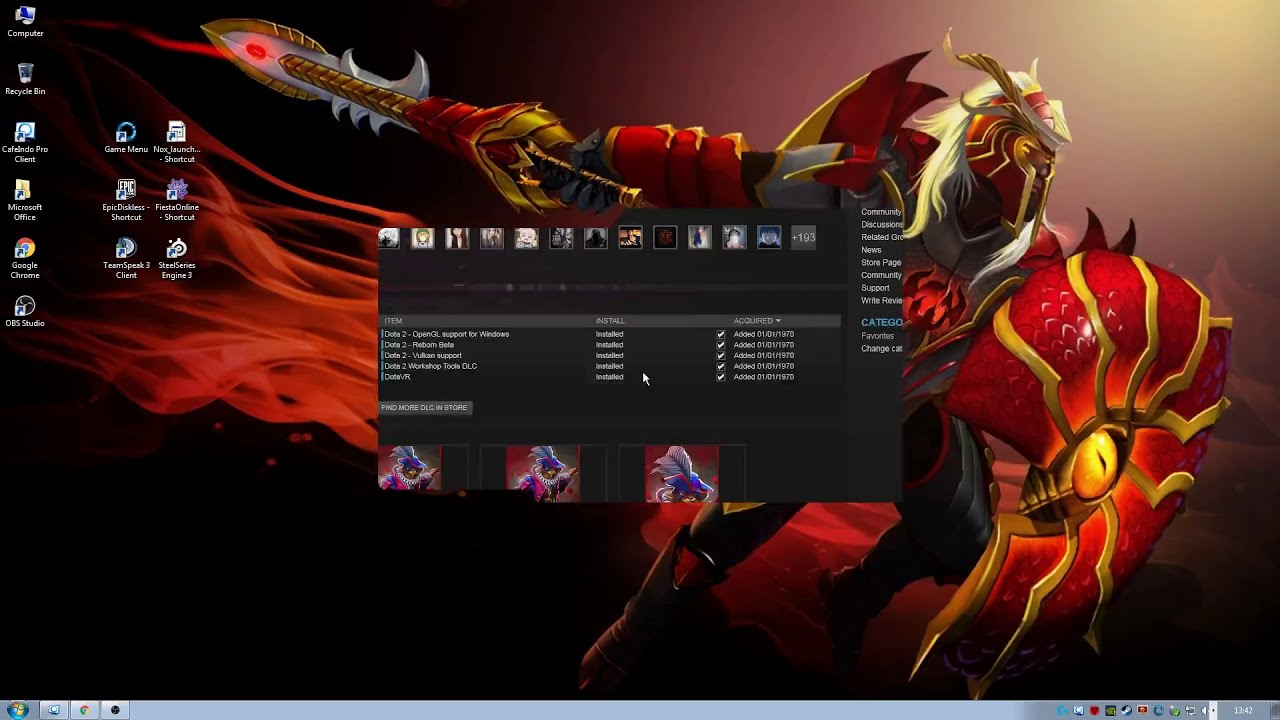Launch TeamSpeak 3 Client icon

[126, 258]
